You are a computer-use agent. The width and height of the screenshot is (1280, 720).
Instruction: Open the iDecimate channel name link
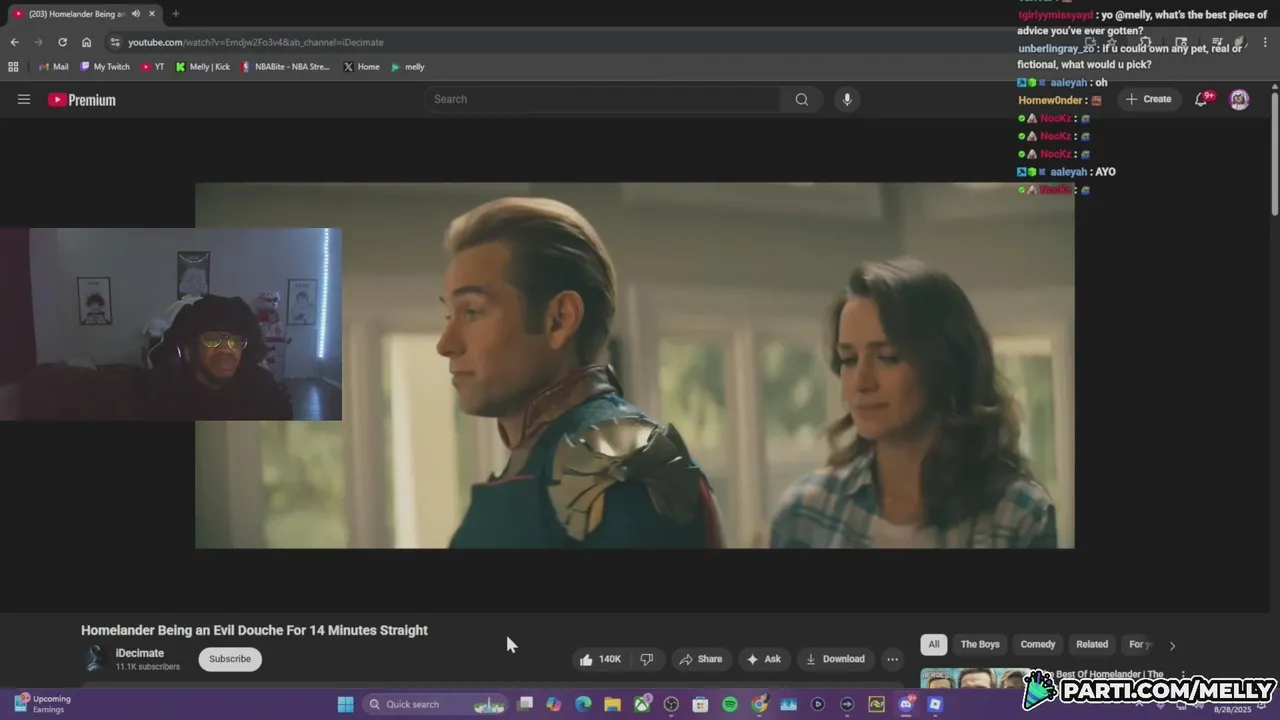click(x=140, y=653)
